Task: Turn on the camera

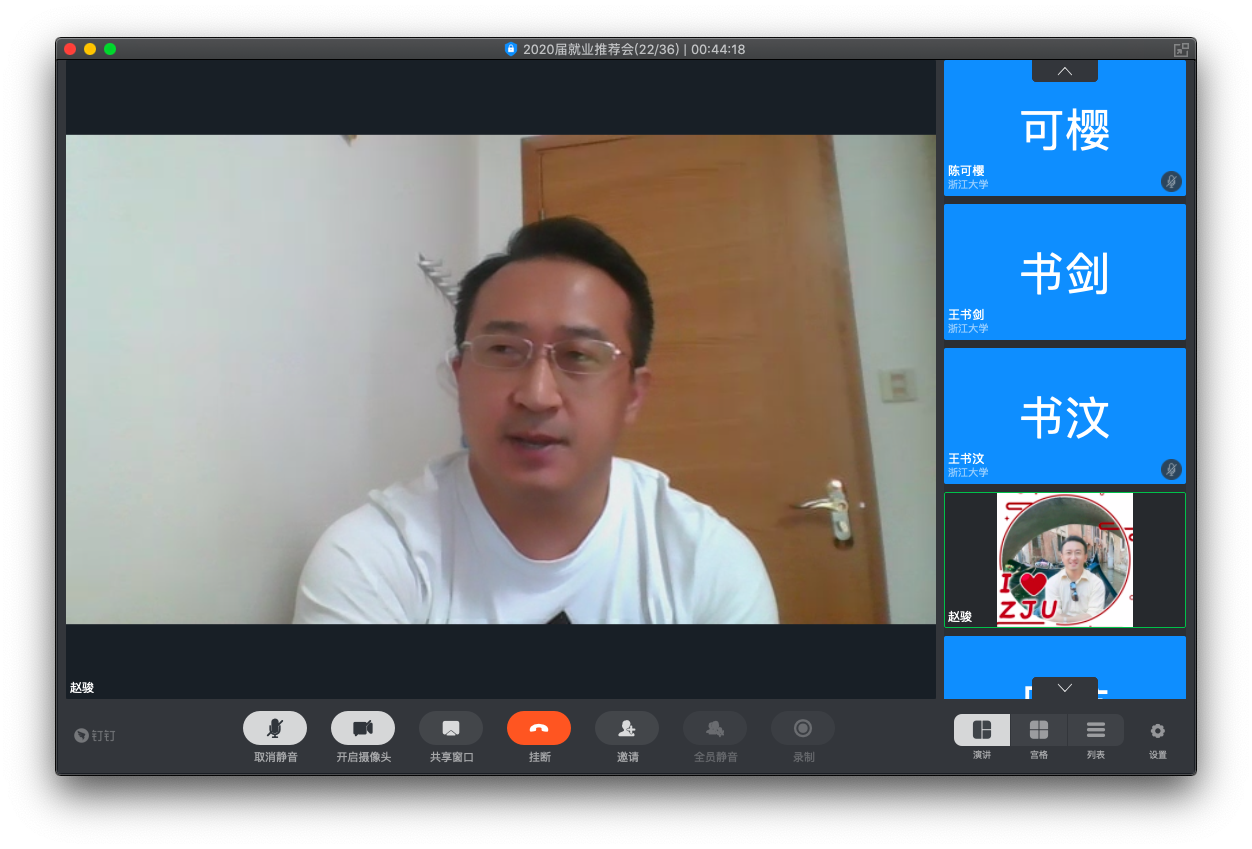Action: (362, 728)
